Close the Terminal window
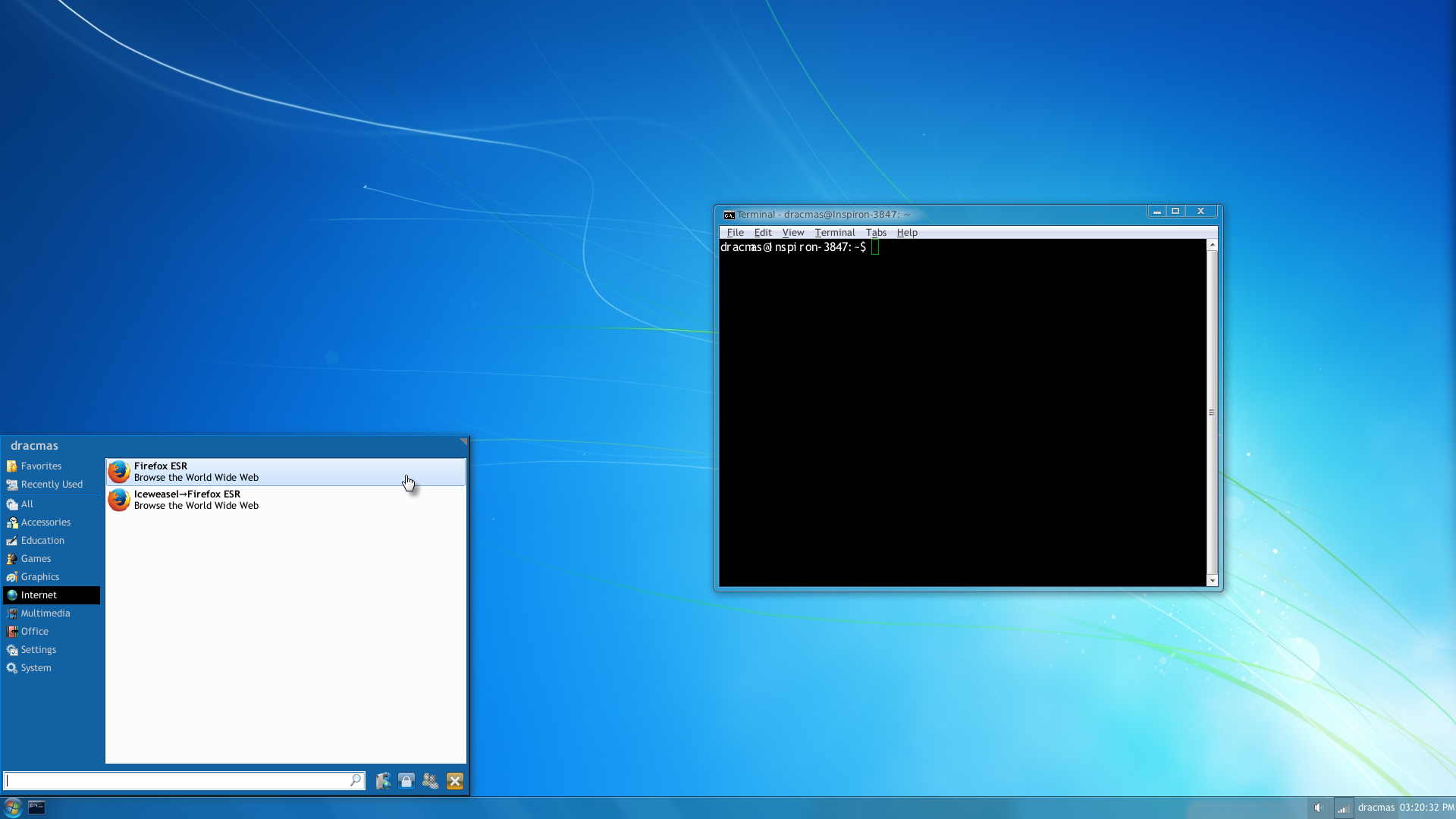1456x819 pixels. tap(1201, 212)
